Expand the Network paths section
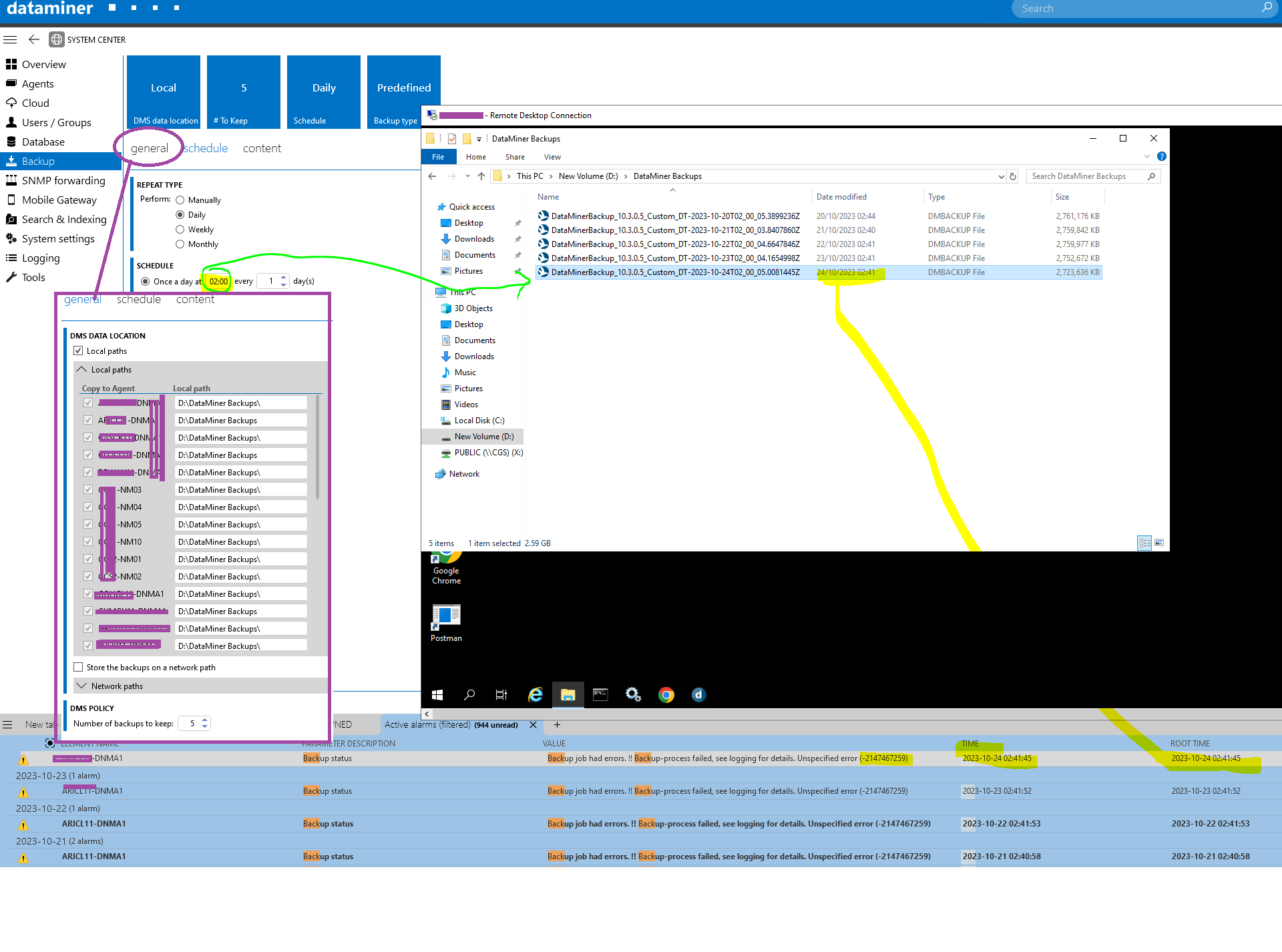This screenshot has height=952, width=1282. click(x=81, y=686)
